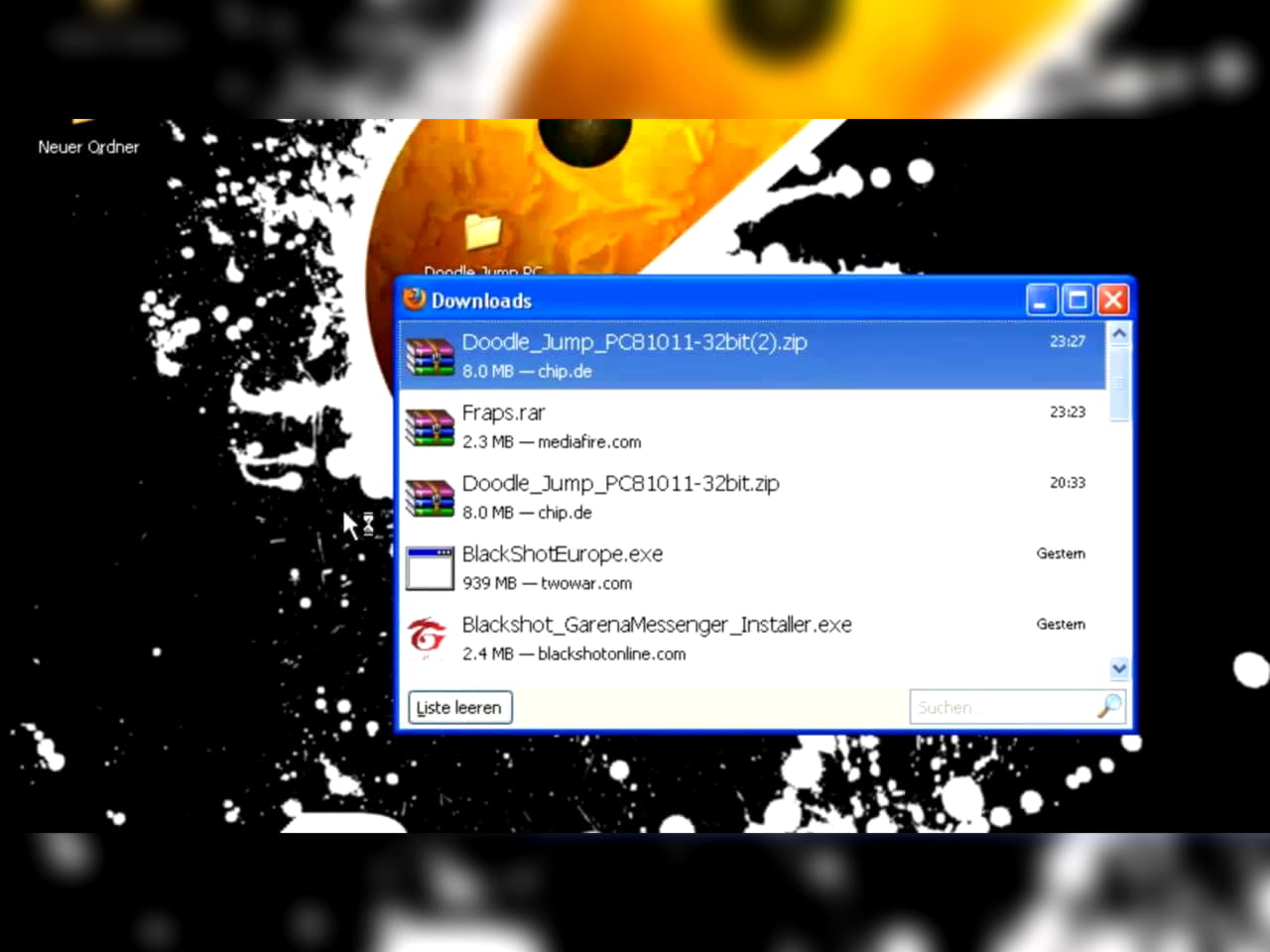Click '2.3 MB — mediafire.com' source text
Screen dimensions: 1270x952
[x=552, y=441]
